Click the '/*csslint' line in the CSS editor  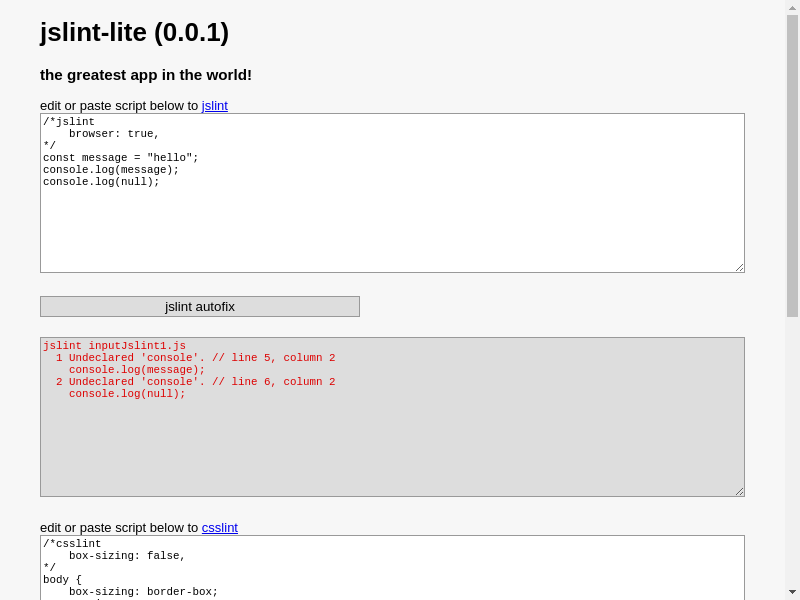[72, 543]
